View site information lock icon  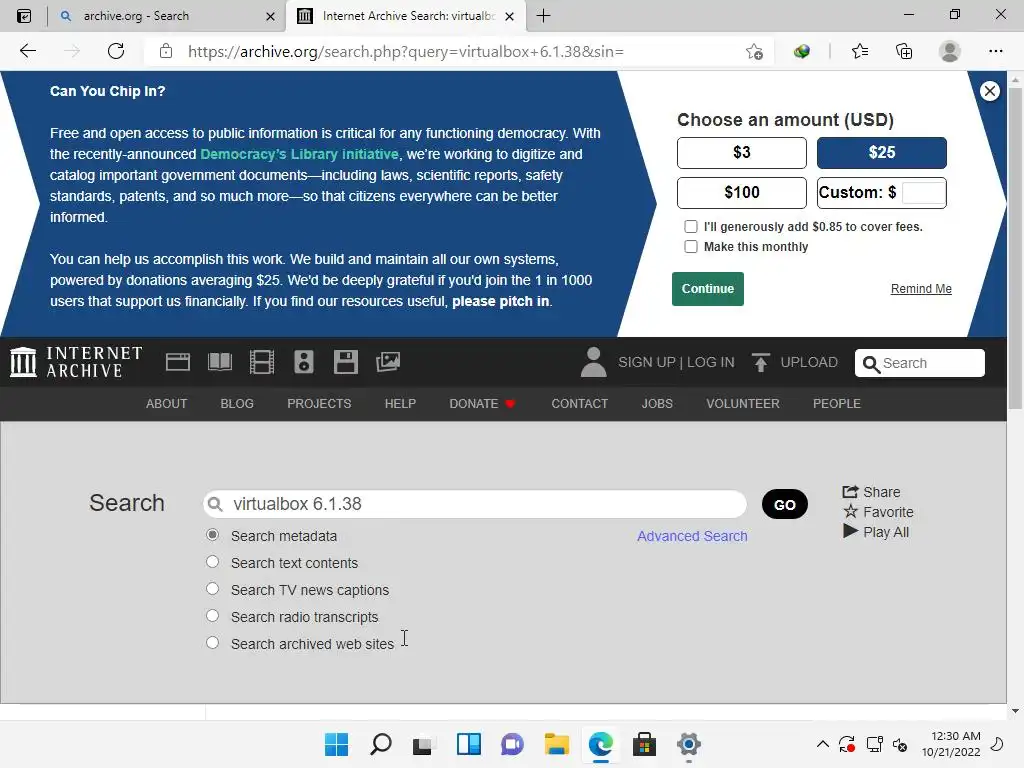166,51
